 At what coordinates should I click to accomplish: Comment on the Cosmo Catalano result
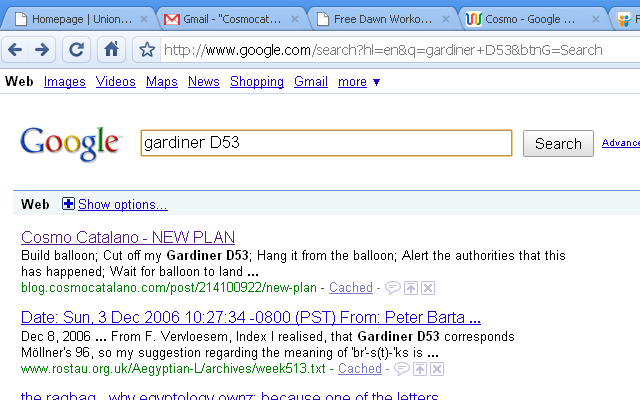(392, 288)
